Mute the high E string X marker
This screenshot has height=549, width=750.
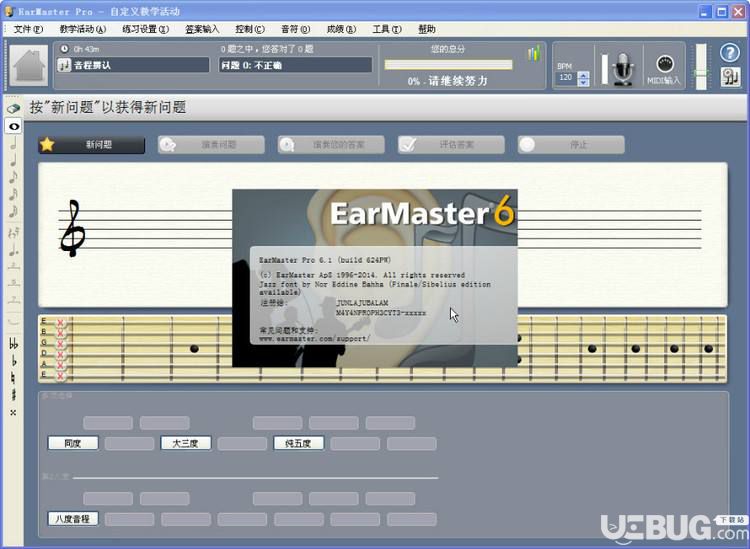click(60, 323)
